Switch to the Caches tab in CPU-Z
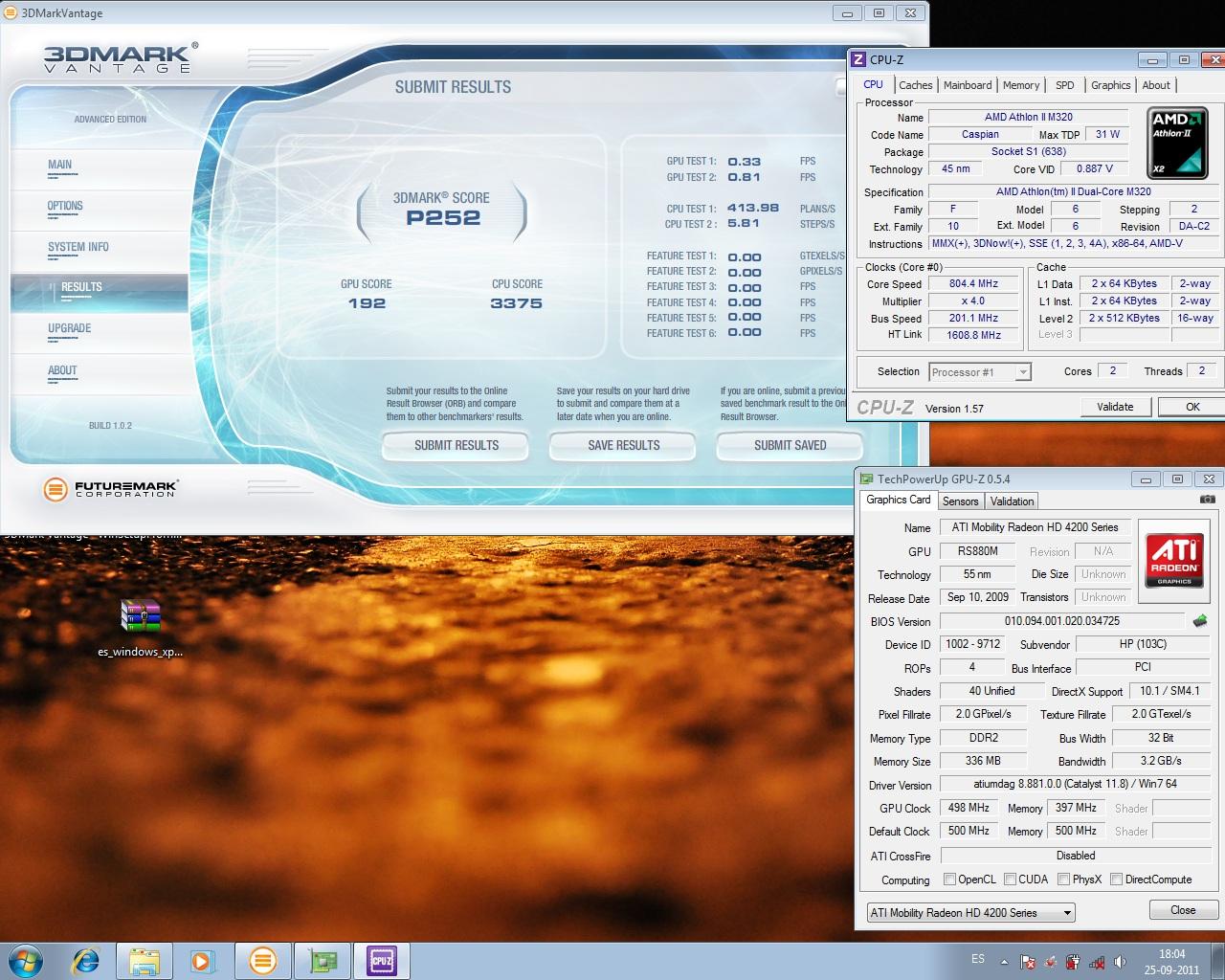Viewport: 1225px width, 980px height. pyautogui.click(x=915, y=85)
